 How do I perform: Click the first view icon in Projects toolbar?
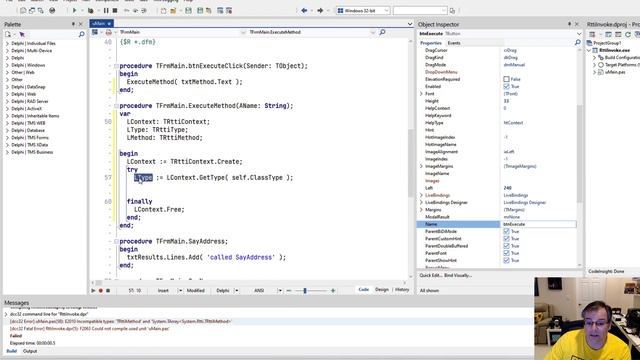(x=592, y=34)
